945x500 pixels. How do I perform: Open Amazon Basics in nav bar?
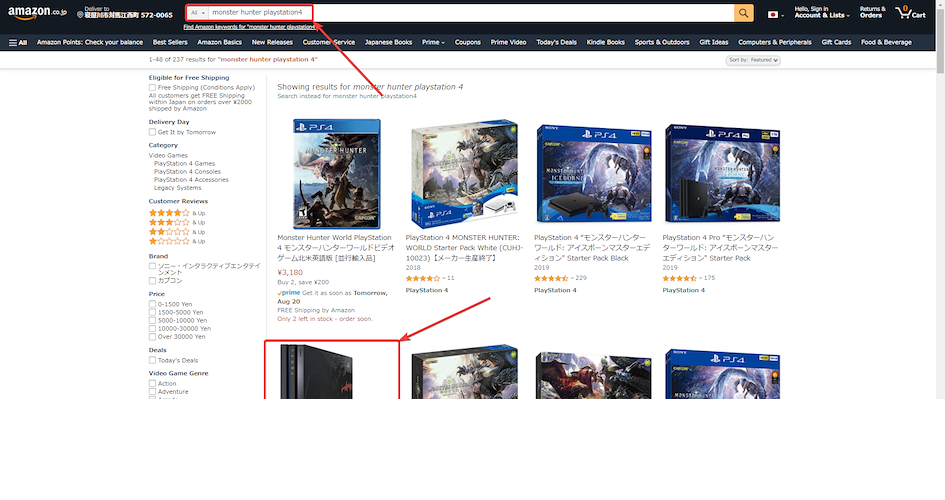point(219,43)
